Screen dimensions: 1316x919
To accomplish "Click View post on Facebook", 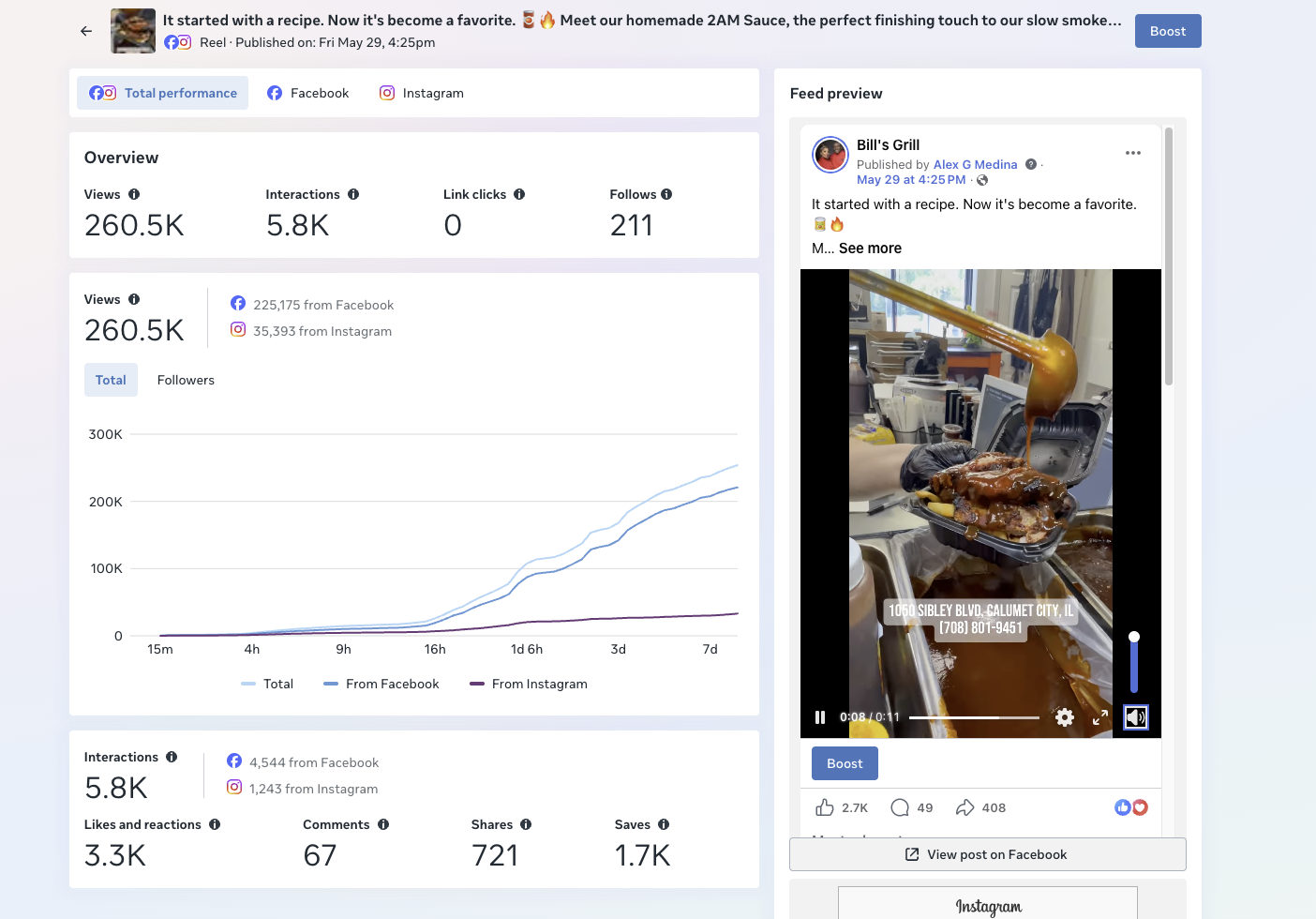I will pos(987,854).
